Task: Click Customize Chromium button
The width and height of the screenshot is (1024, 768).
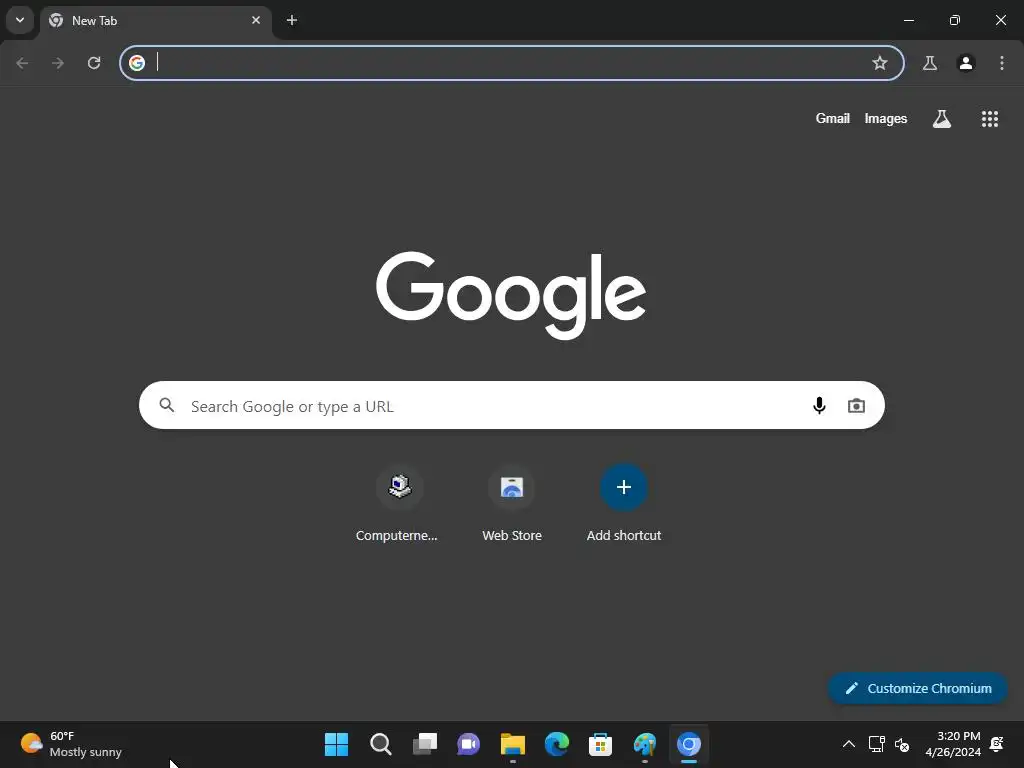Action: [x=918, y=688]
